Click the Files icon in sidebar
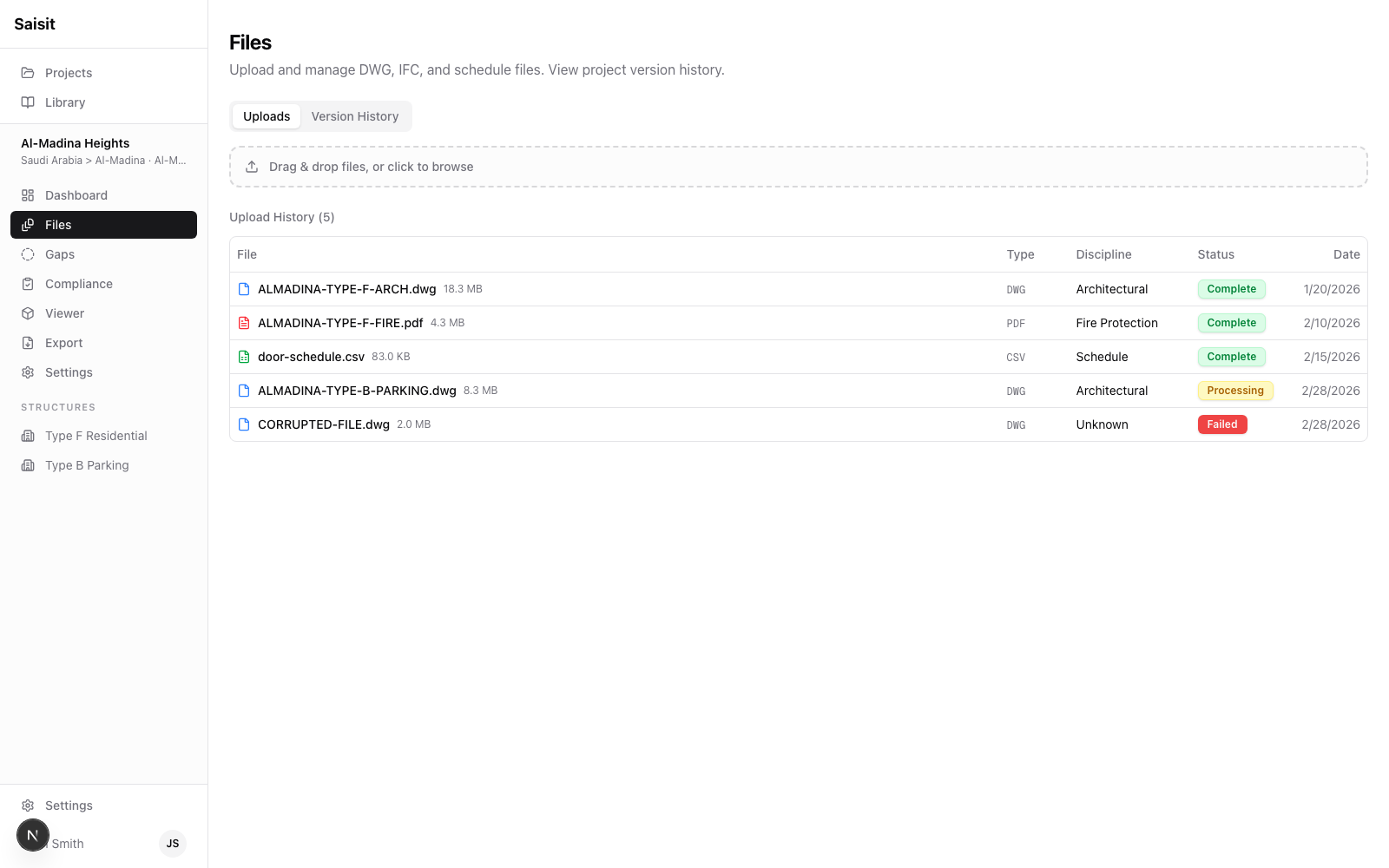Image resolution: width=1389 pixels, height=868 pixels. click(28, 225)
